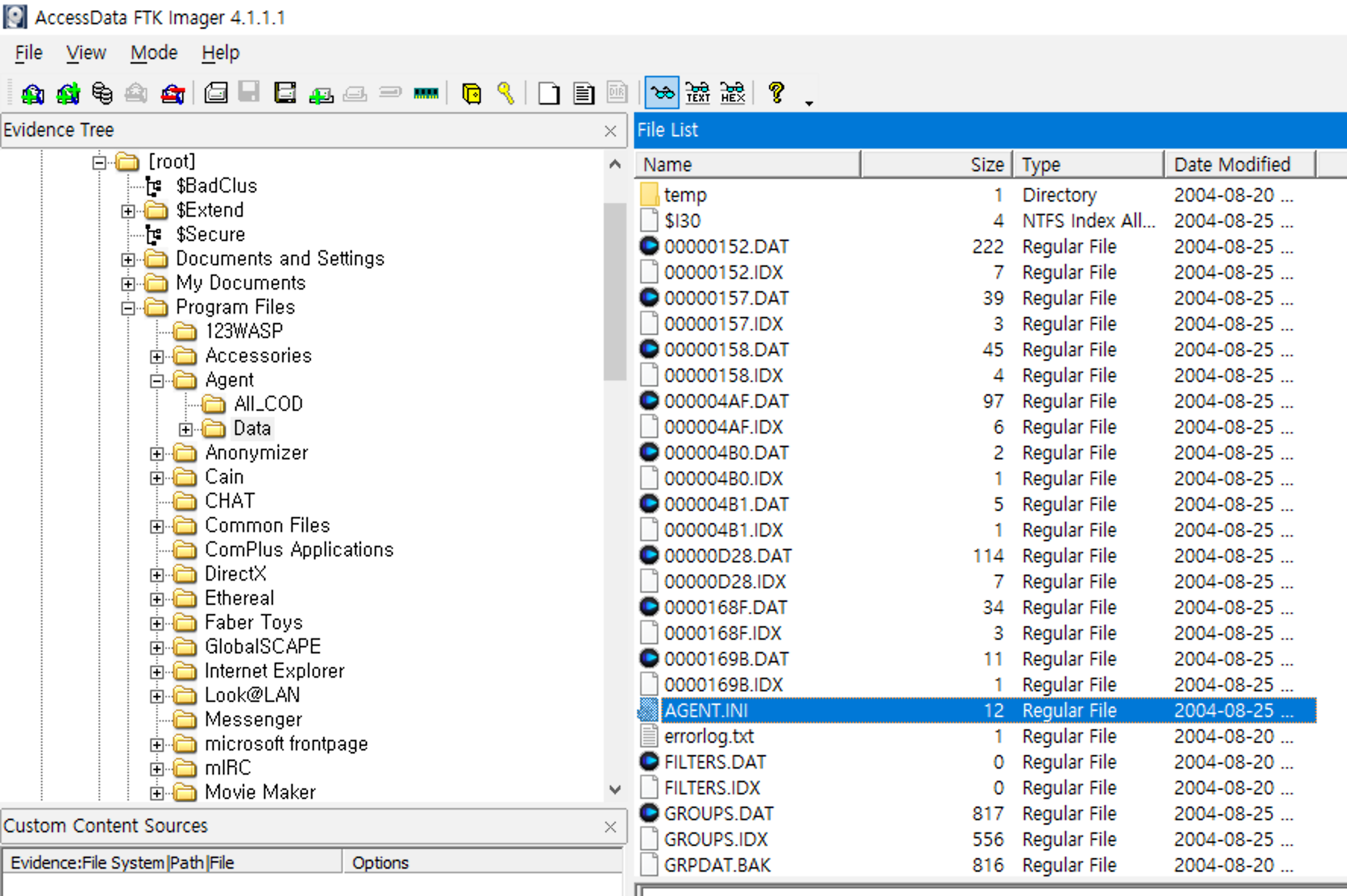Image resolution: width=1347 pixels, height=896 pixels.
Task: Click the Export Files blank page icon
Action: (548, 93)
